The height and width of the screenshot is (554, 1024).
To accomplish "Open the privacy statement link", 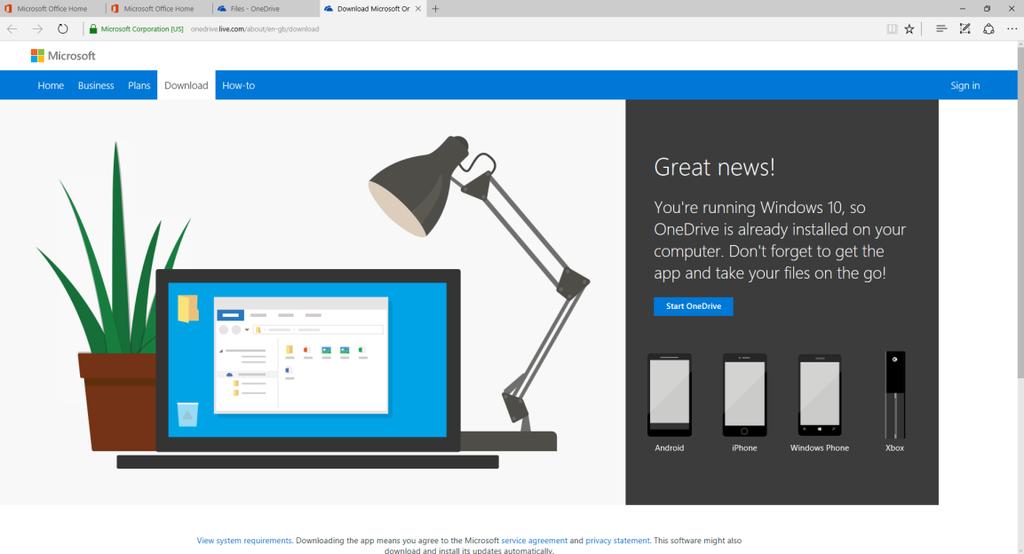I will [617, 540].
